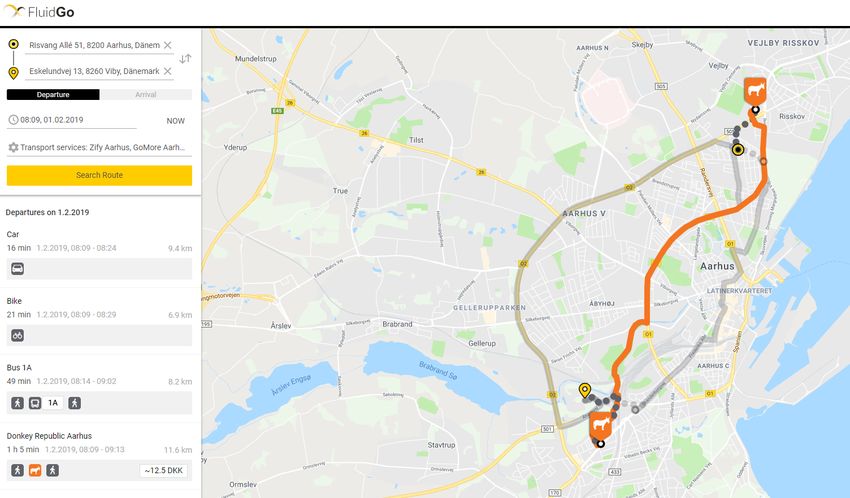The width and height of the screenshot is (850, 498).
Task: Switch to the Departure tab
Action: (x=53, y=95)
